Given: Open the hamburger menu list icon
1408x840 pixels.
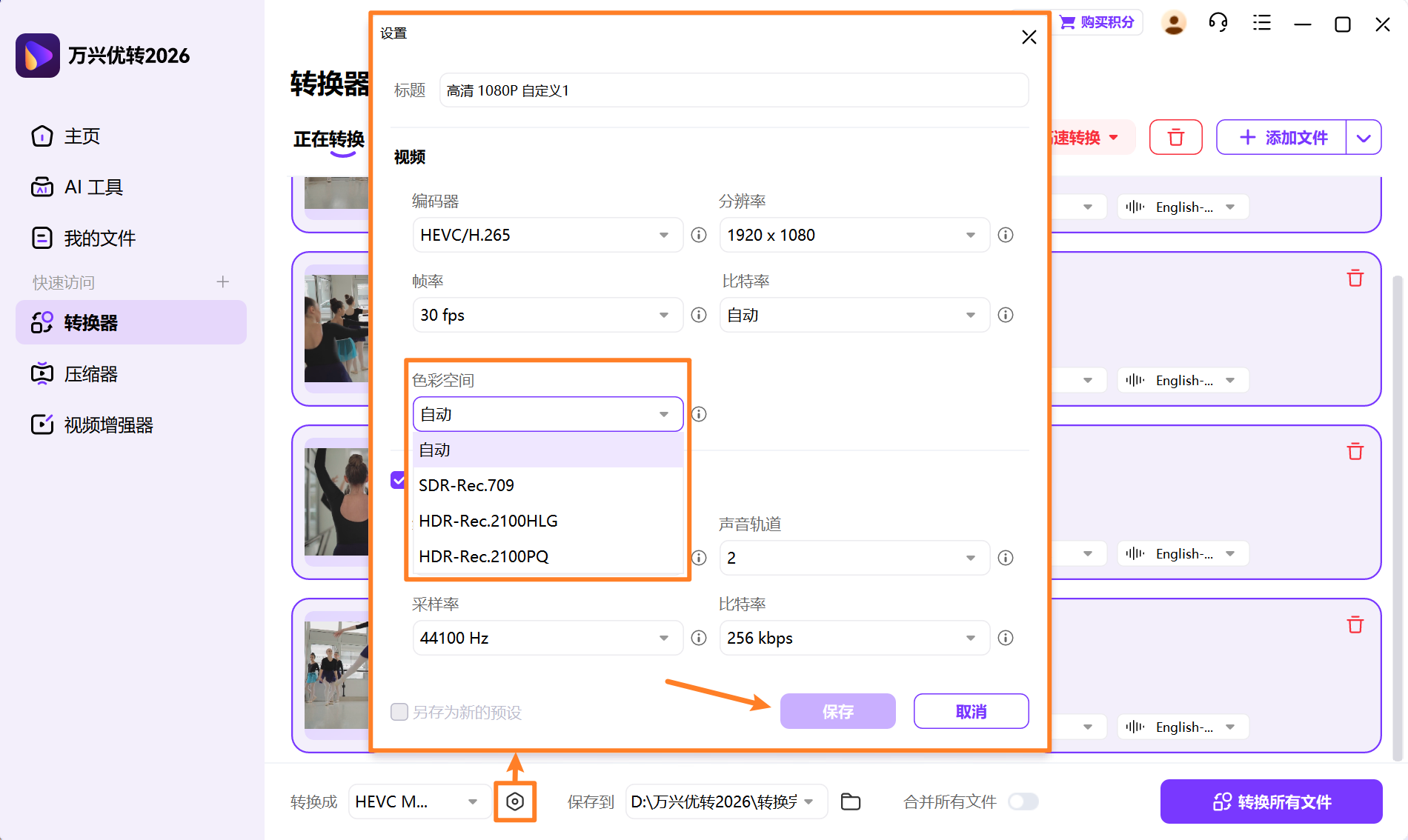Looking at the screenshot, I should [1261, 23].
